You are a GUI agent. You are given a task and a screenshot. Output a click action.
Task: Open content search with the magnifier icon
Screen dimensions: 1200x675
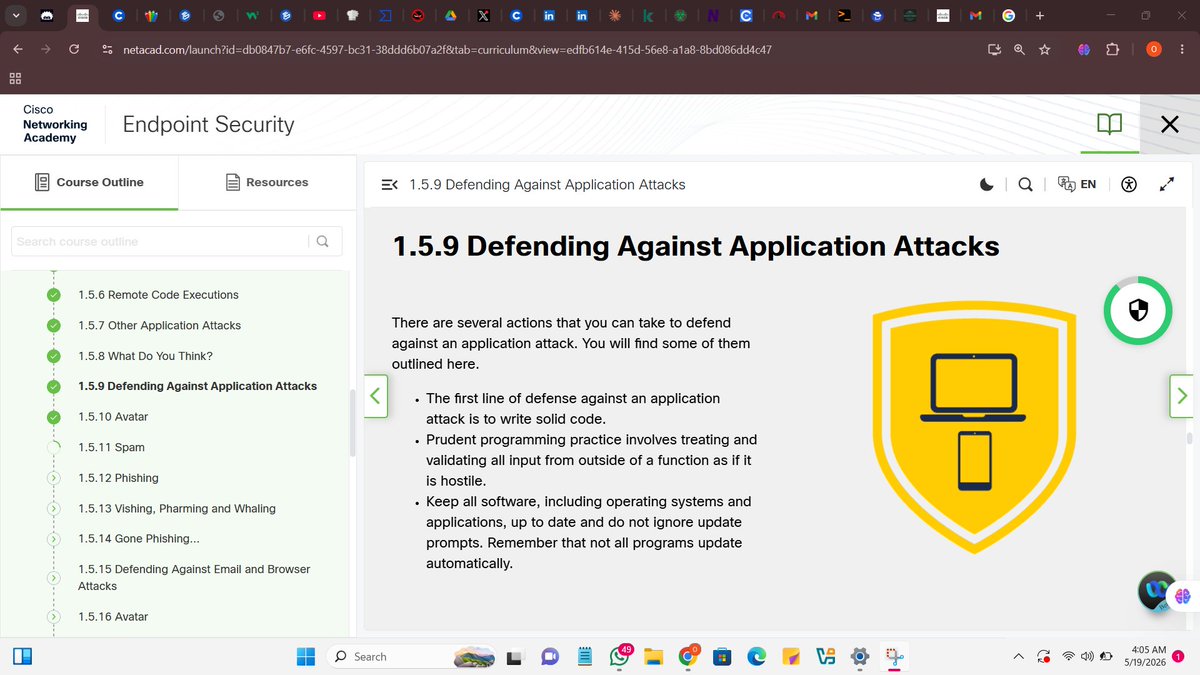(x=1025, y=184)
